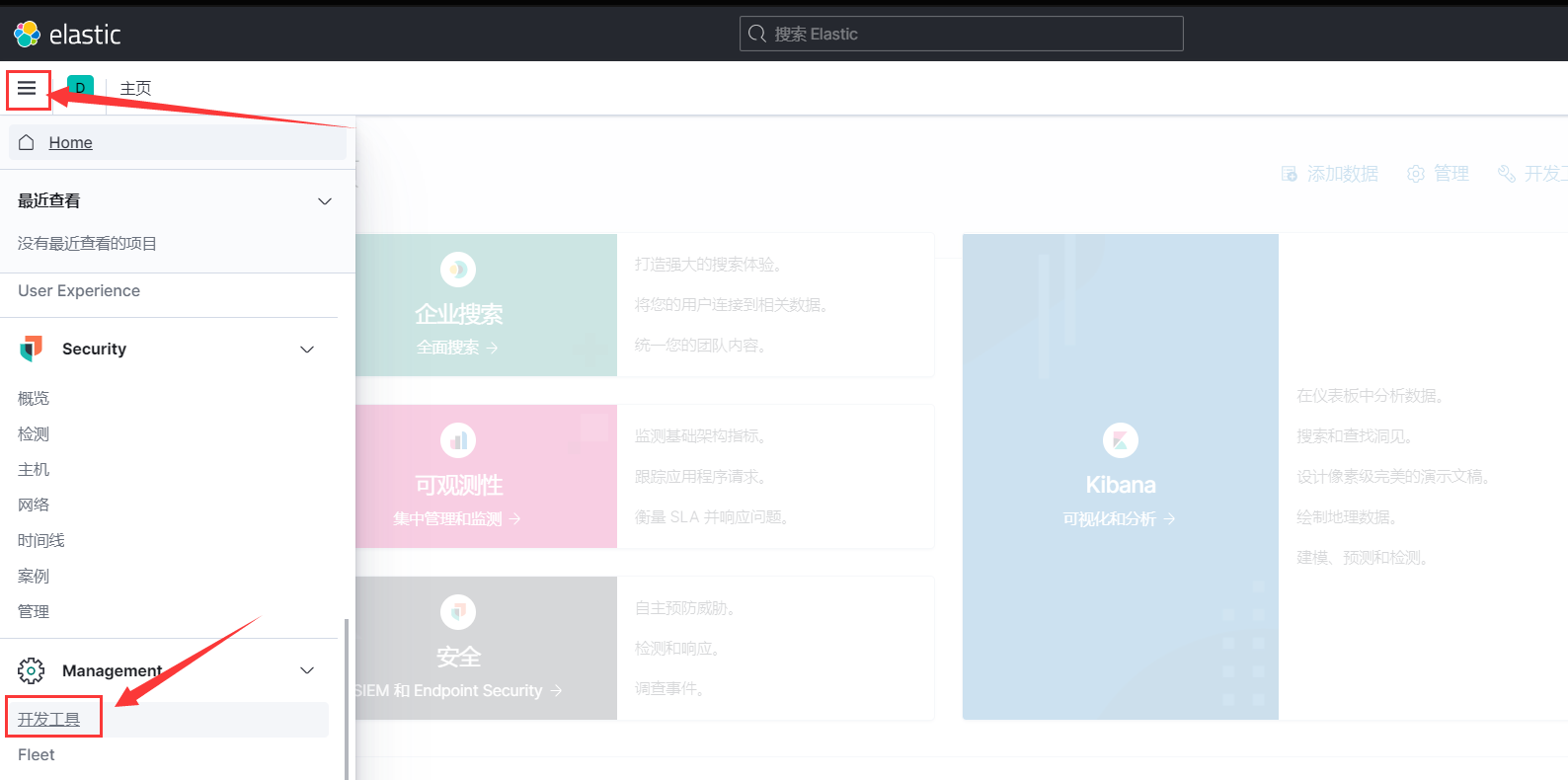Viewport: 1568px width, 780px height.
Task: Click the Management gear icon
Action: coord(31,670)
